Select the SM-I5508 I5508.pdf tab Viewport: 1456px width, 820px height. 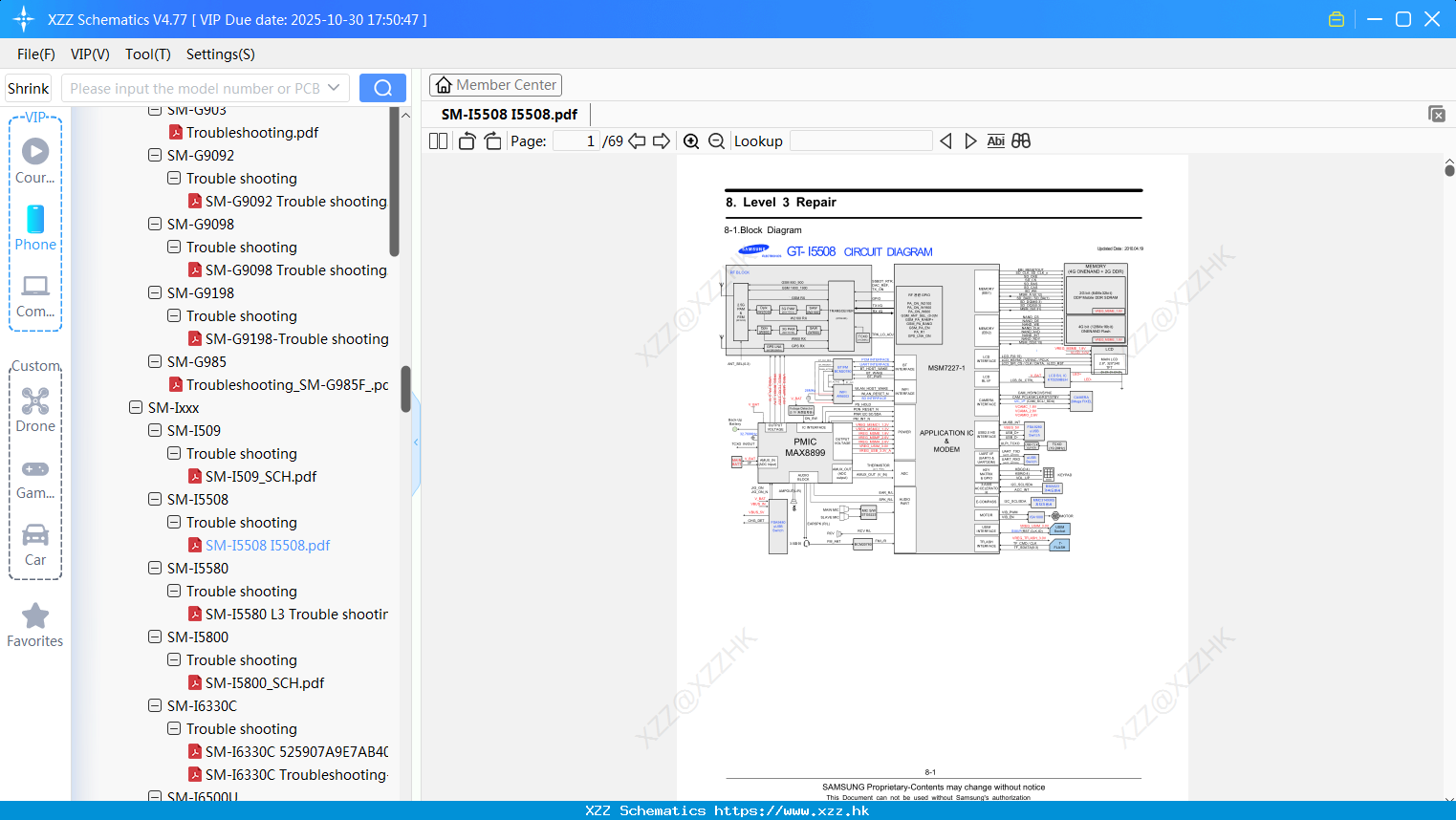point(510,115)
